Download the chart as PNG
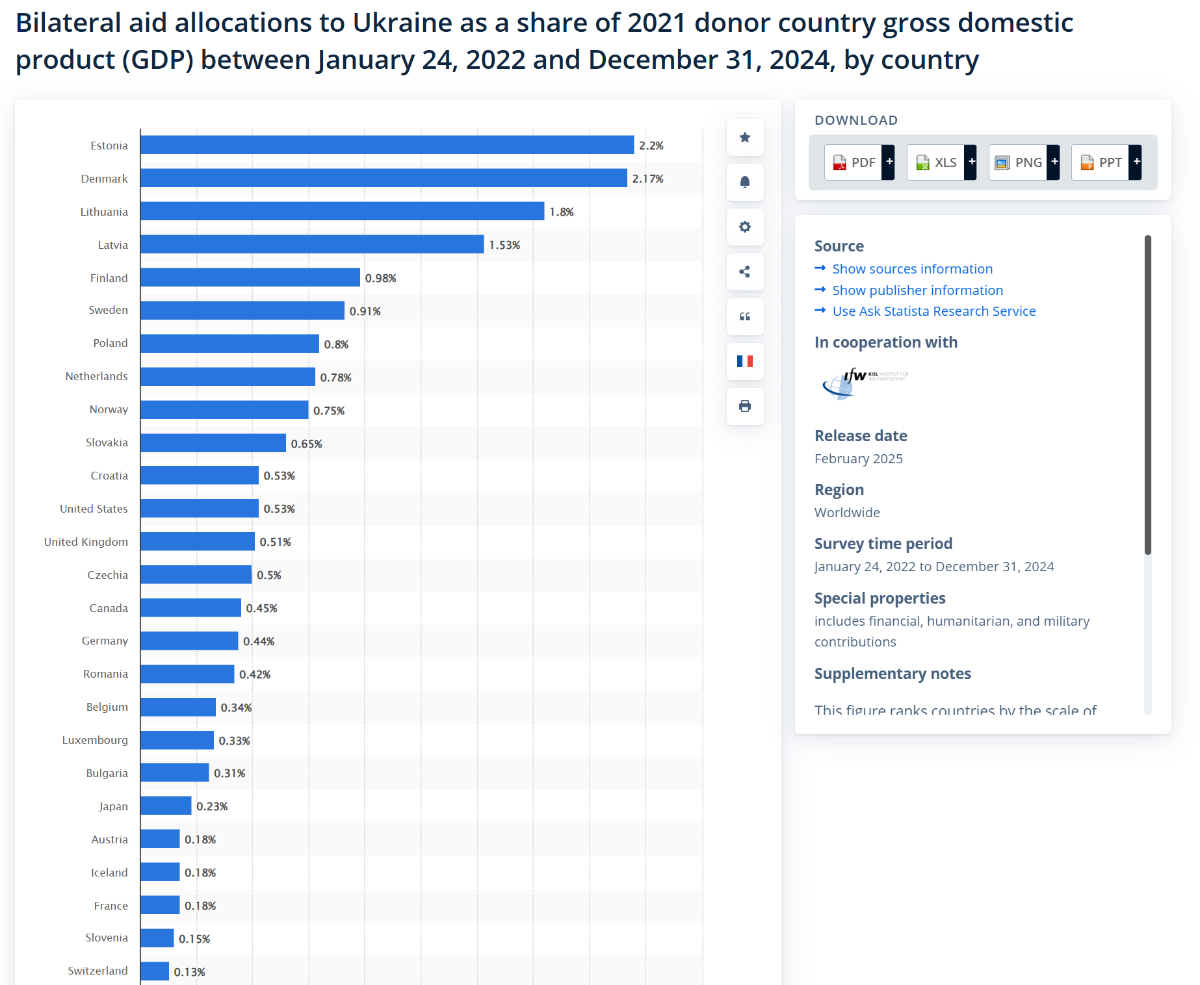The image size is (1200, 985). tap(1018, 162)
